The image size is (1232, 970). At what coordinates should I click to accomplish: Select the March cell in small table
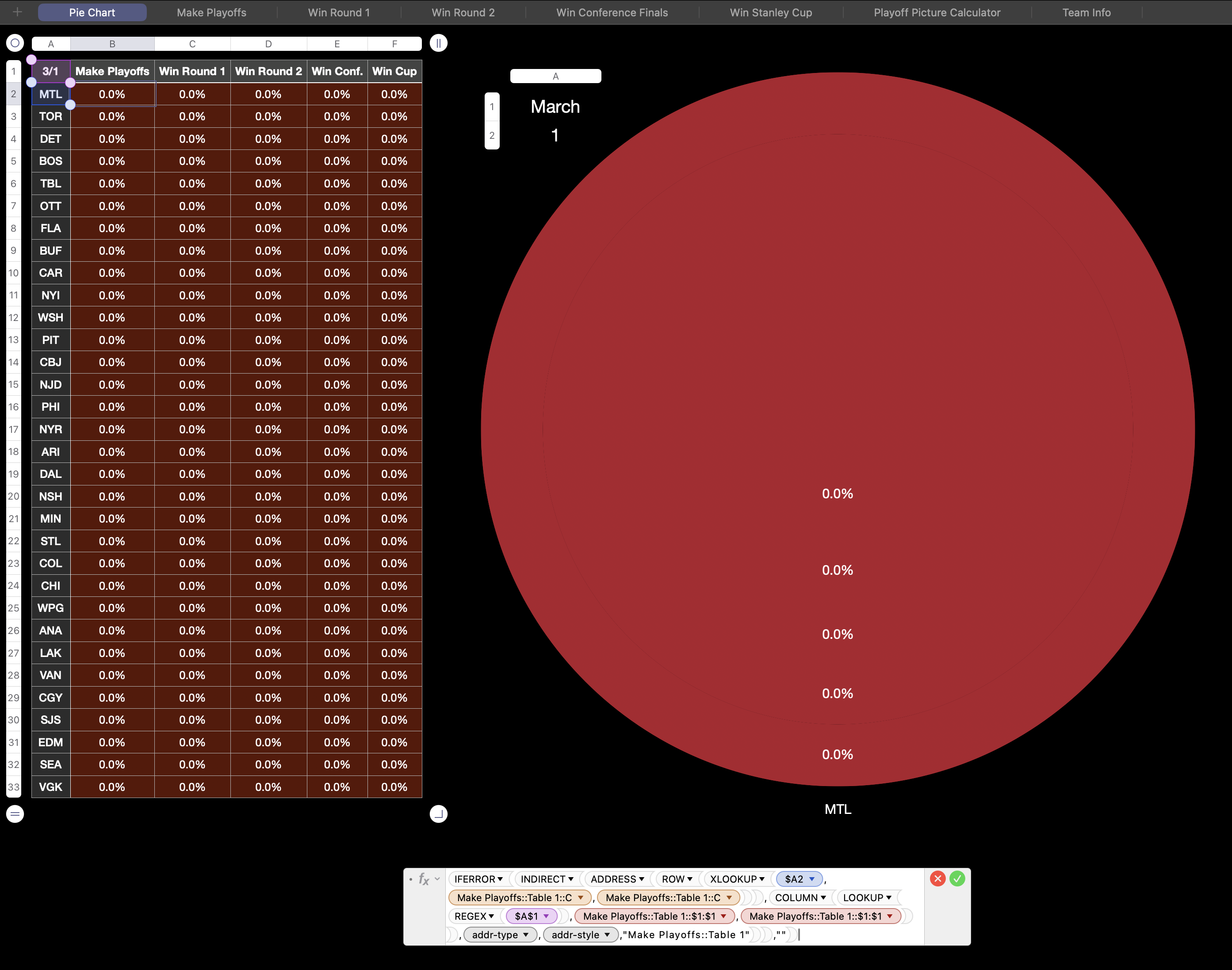point(555,107)
